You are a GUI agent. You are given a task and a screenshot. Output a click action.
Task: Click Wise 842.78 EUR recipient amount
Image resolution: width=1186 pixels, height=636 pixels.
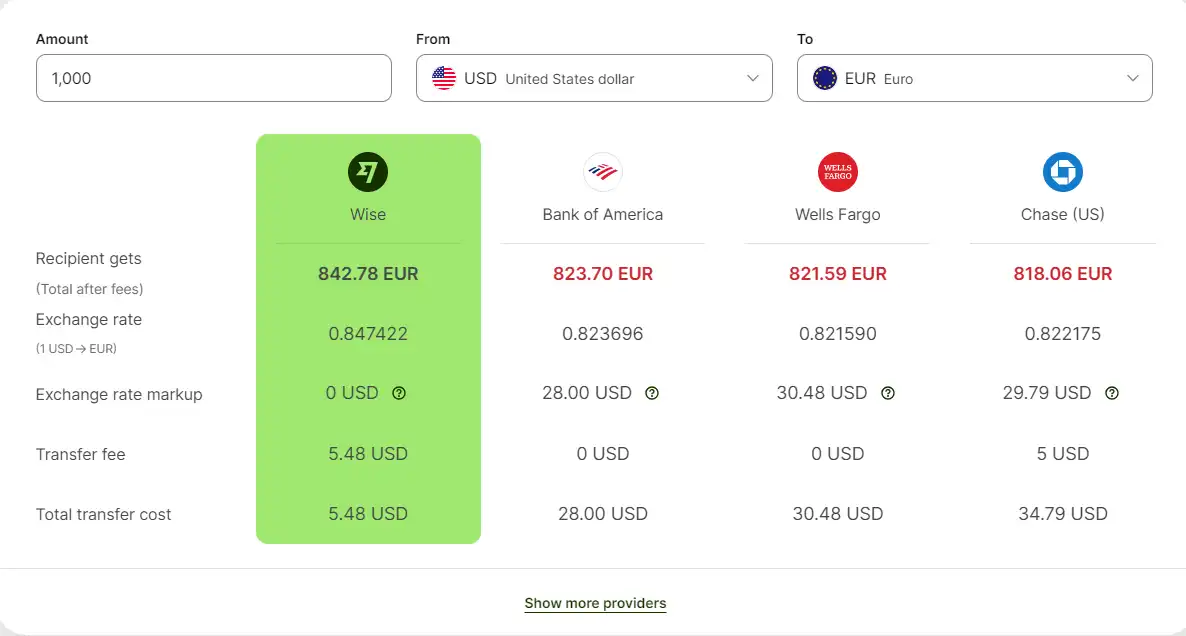(368, 273)
